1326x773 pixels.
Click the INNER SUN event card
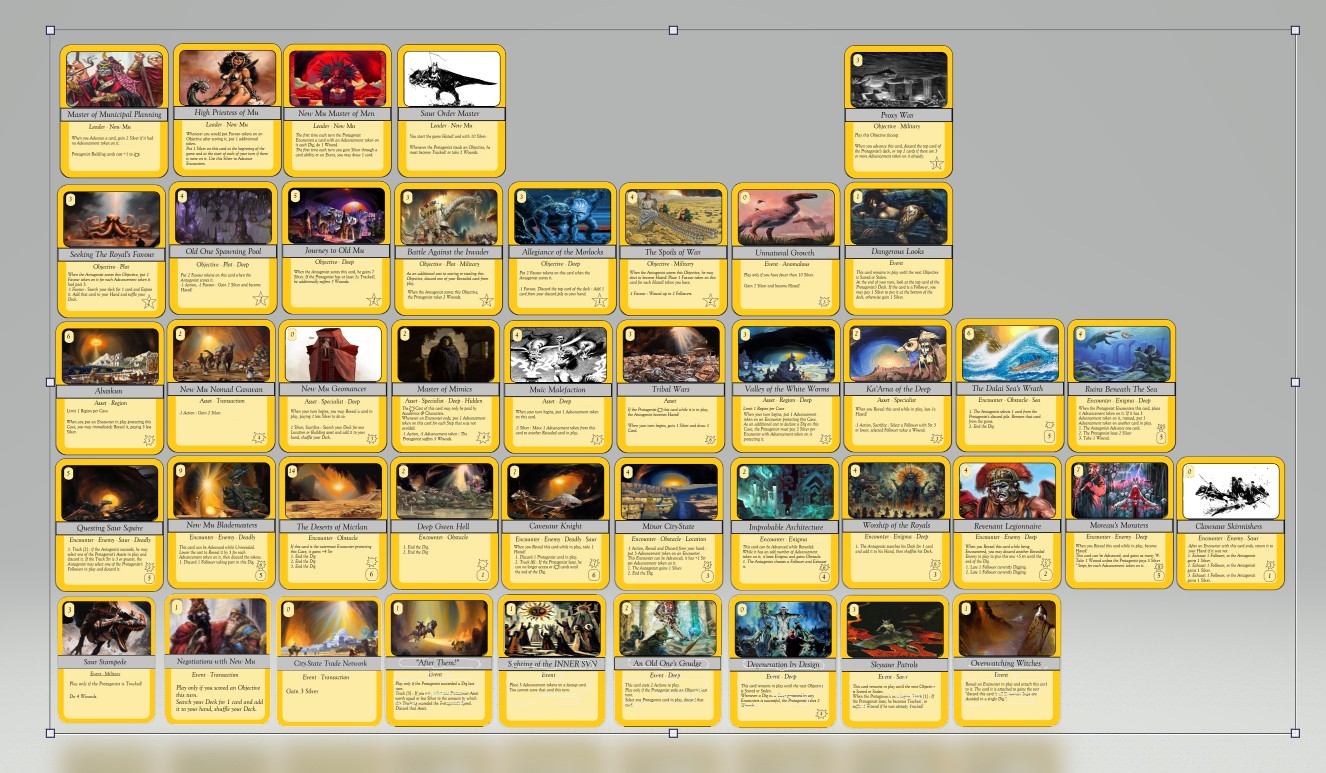click(553, 660)
